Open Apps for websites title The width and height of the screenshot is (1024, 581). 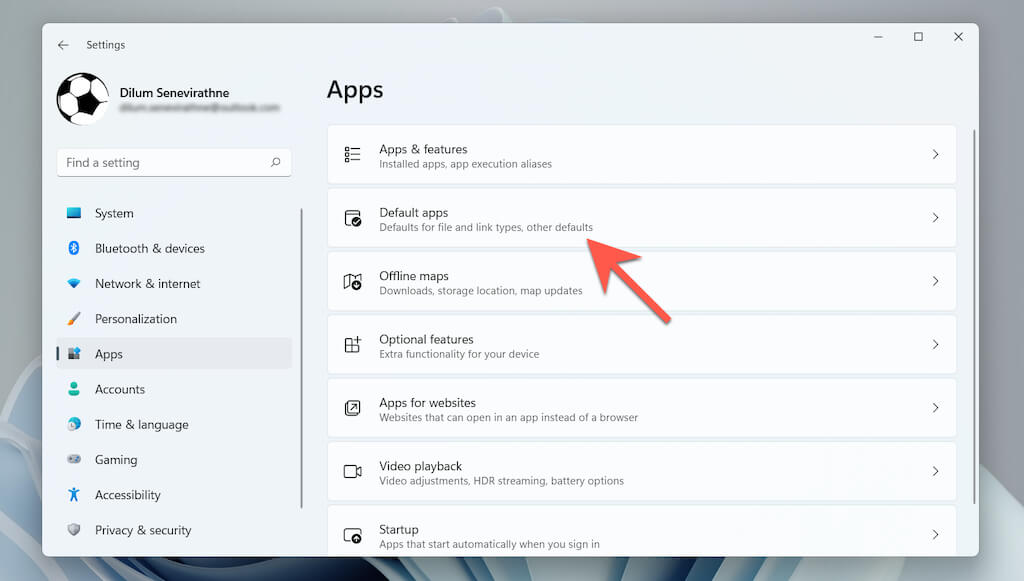(x=427, y=403)
